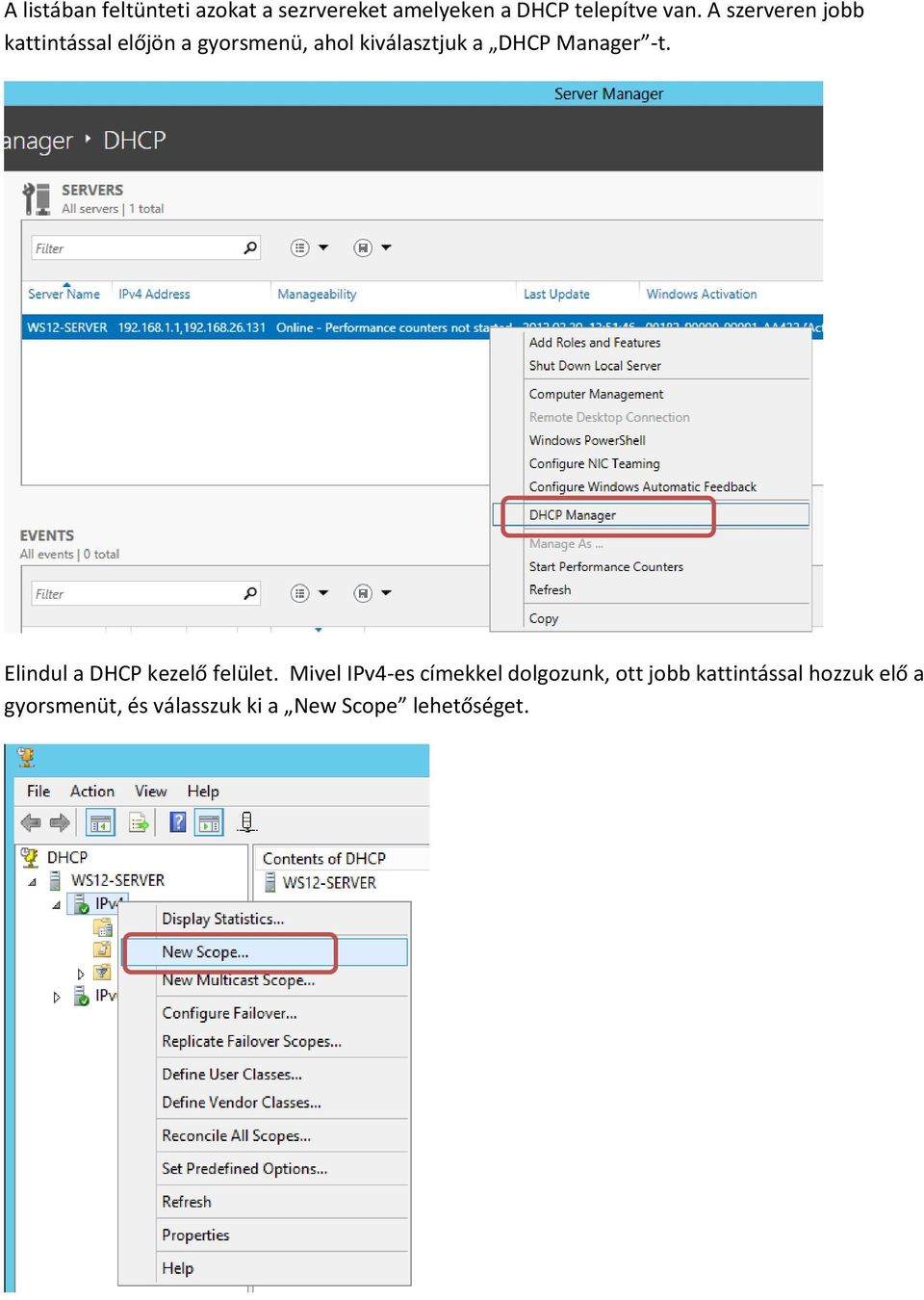Click the IPv6 node icon in DHCP tree
The height and width of the screenshot is (1300, 924).
(83, 996)
